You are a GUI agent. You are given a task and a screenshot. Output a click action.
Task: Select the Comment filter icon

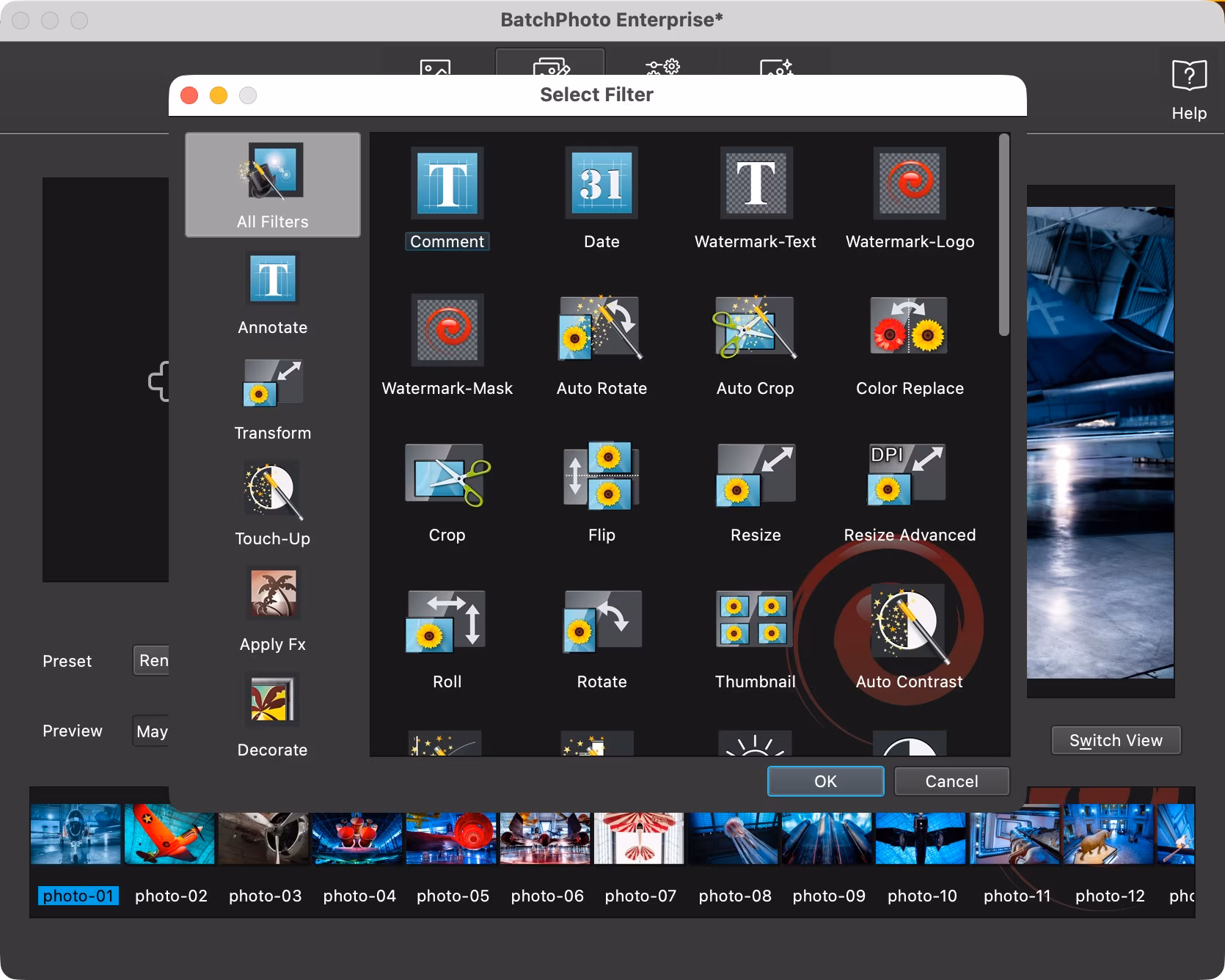(447, 183)
